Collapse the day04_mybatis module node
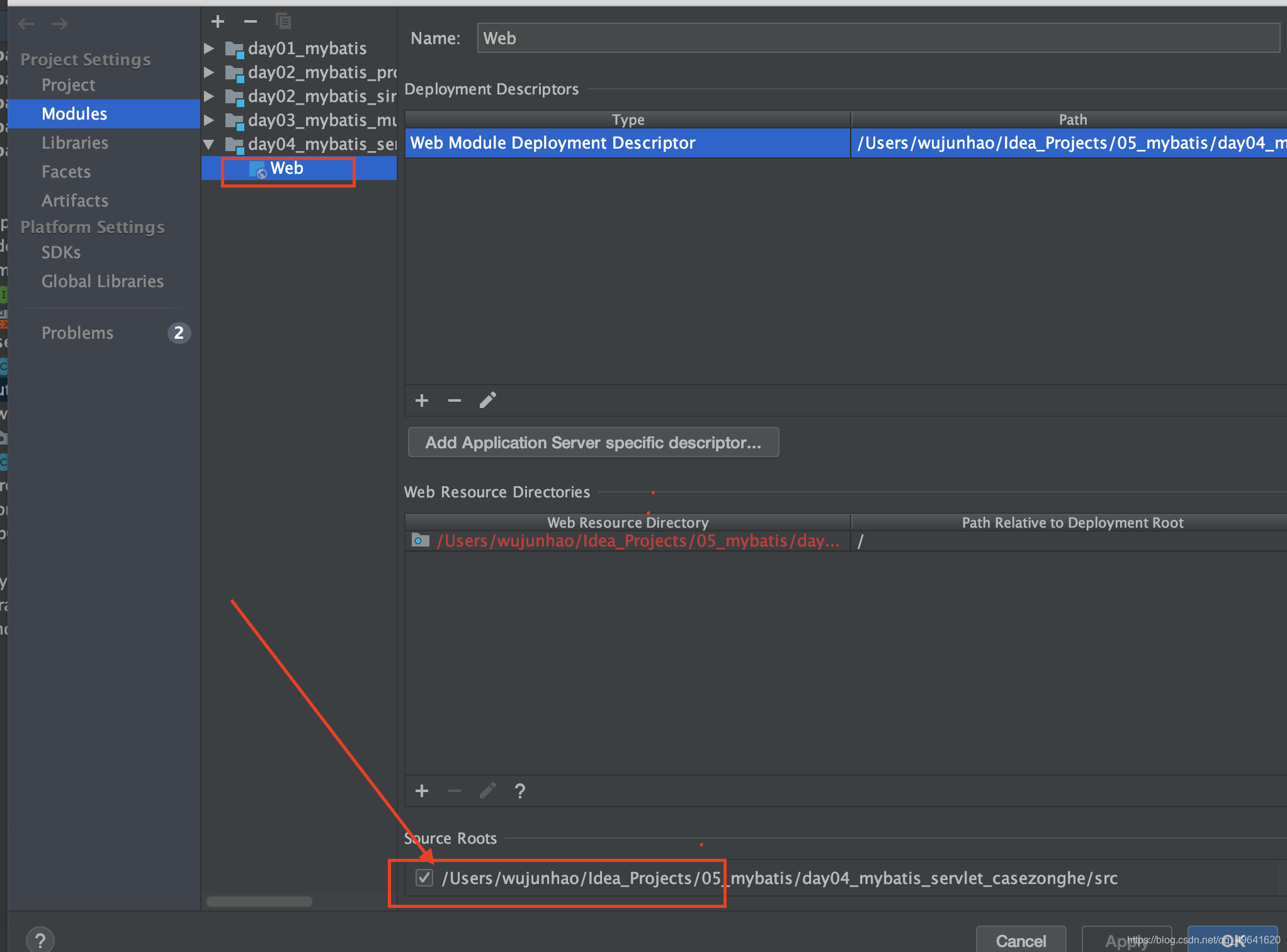 209,144
